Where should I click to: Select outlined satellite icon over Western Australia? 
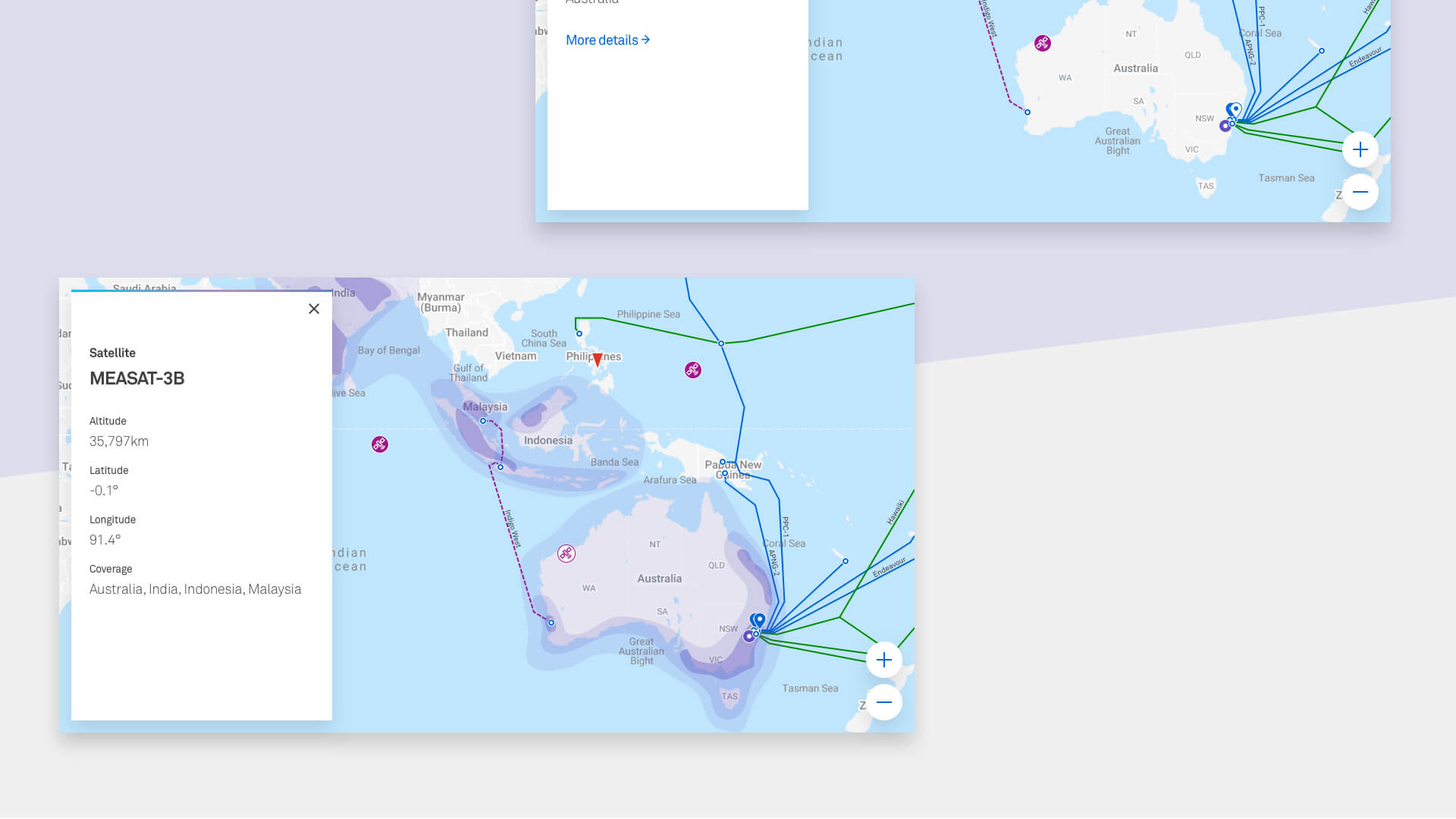click(566, 554)
